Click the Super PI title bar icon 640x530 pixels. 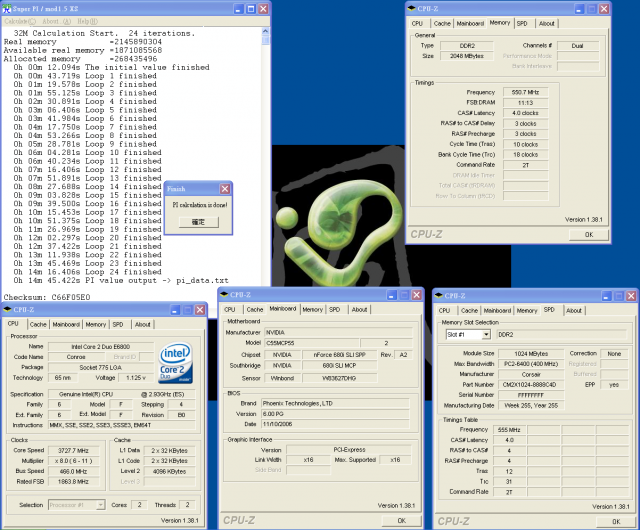click(x=7, y=9)
